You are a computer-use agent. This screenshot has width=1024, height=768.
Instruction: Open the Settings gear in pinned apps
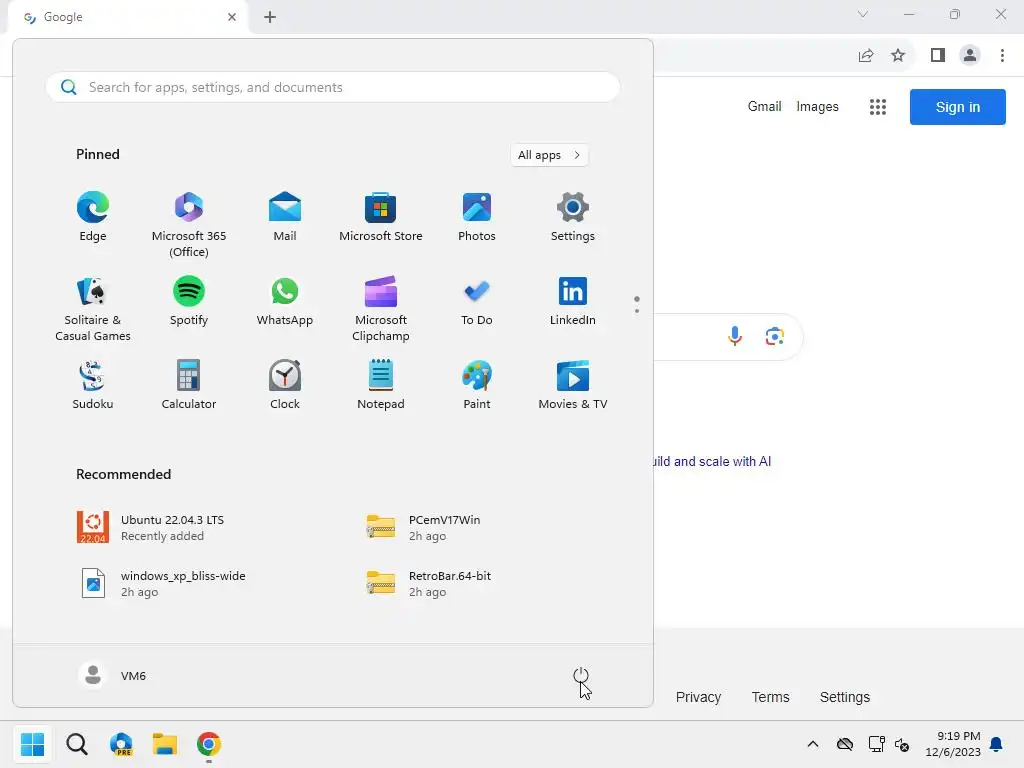[573, 217]
